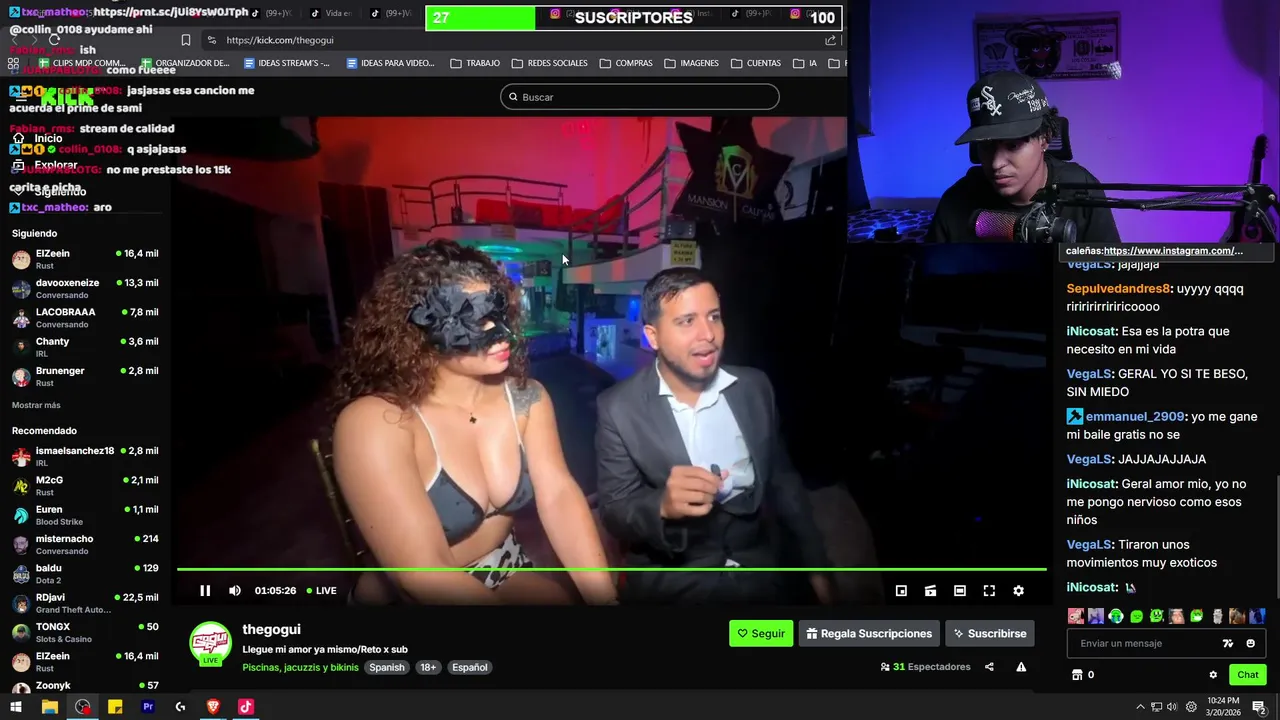Open Piscinas, jacuzzis y bikinis category
This screenshot has height=720, width=1280.
click(300, 667)
